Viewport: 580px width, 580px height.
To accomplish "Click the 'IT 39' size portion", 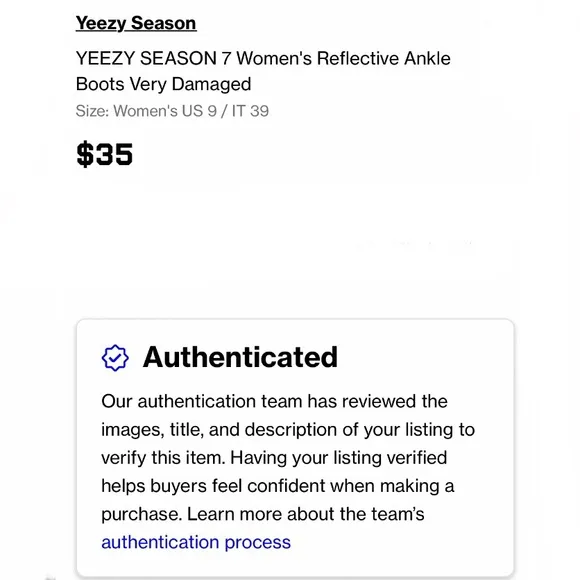I will pos(250,111).
